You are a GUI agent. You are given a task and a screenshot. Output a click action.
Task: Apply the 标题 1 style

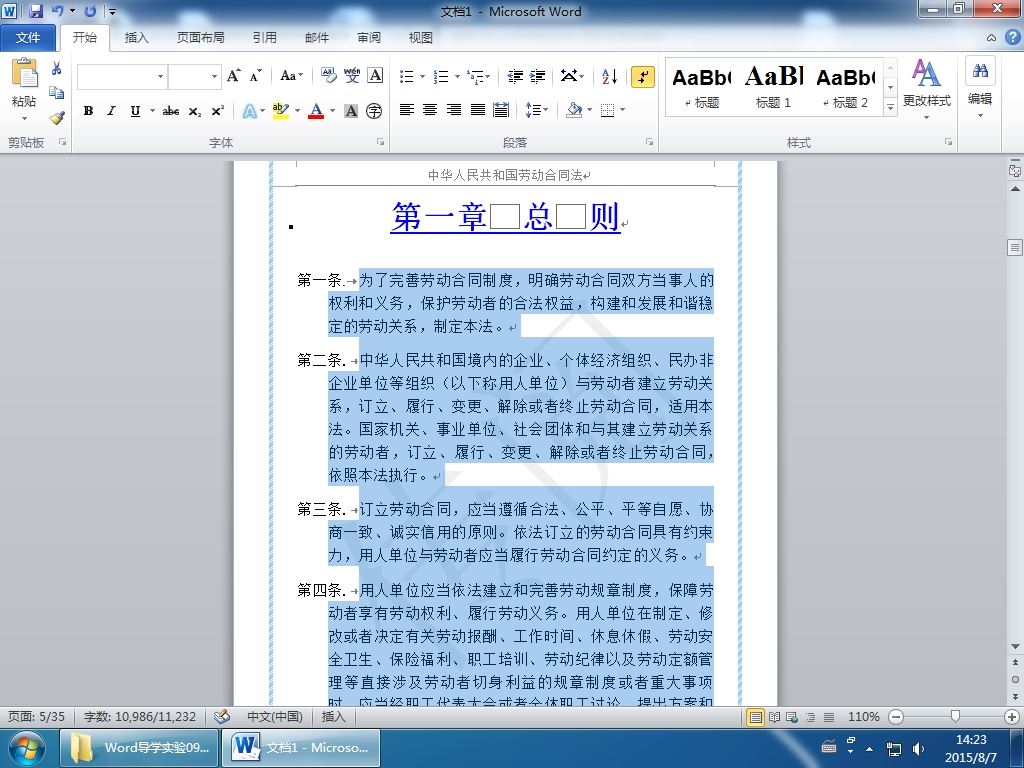coord(774,88)
